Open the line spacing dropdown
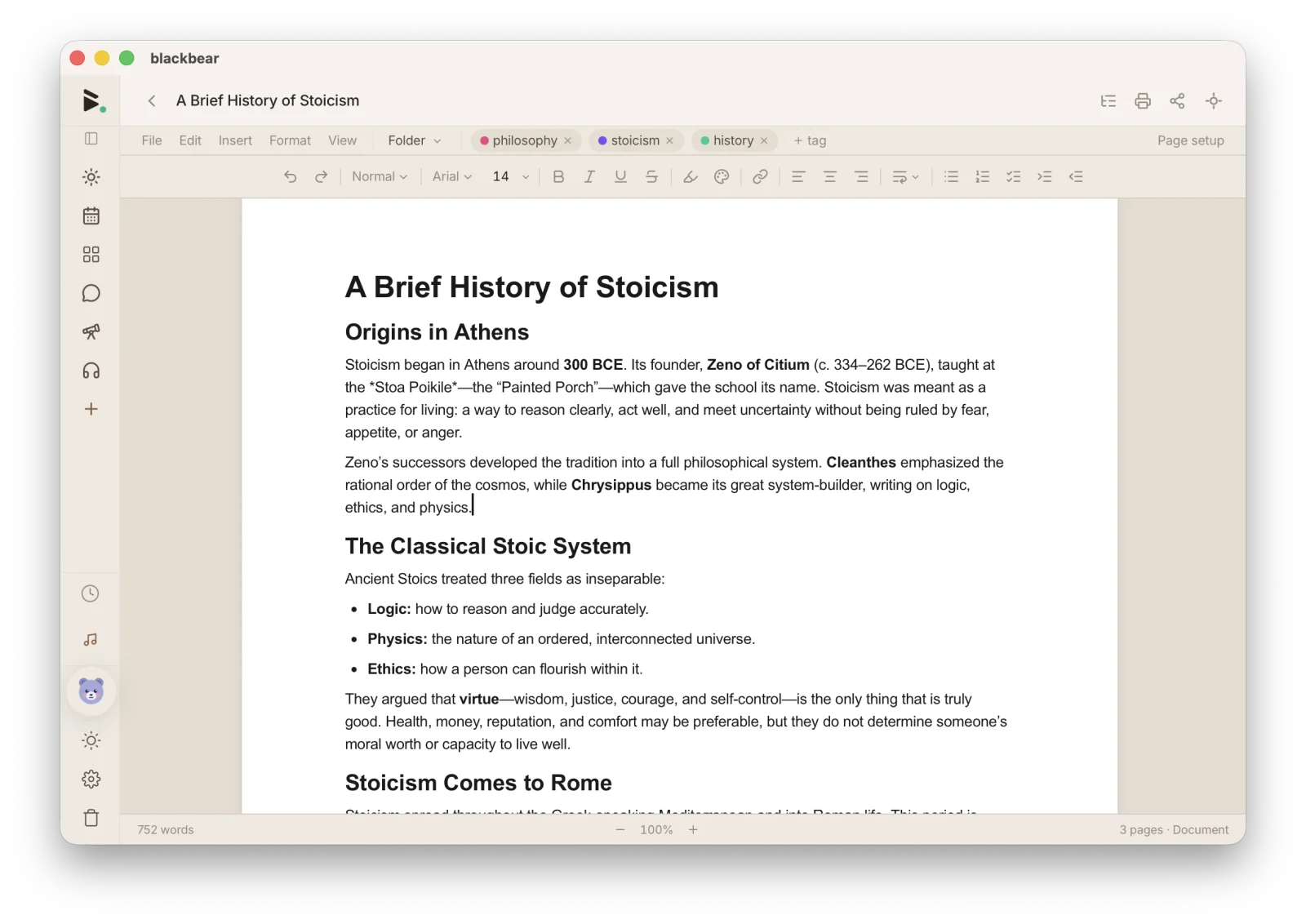 (x=905, y=176)
